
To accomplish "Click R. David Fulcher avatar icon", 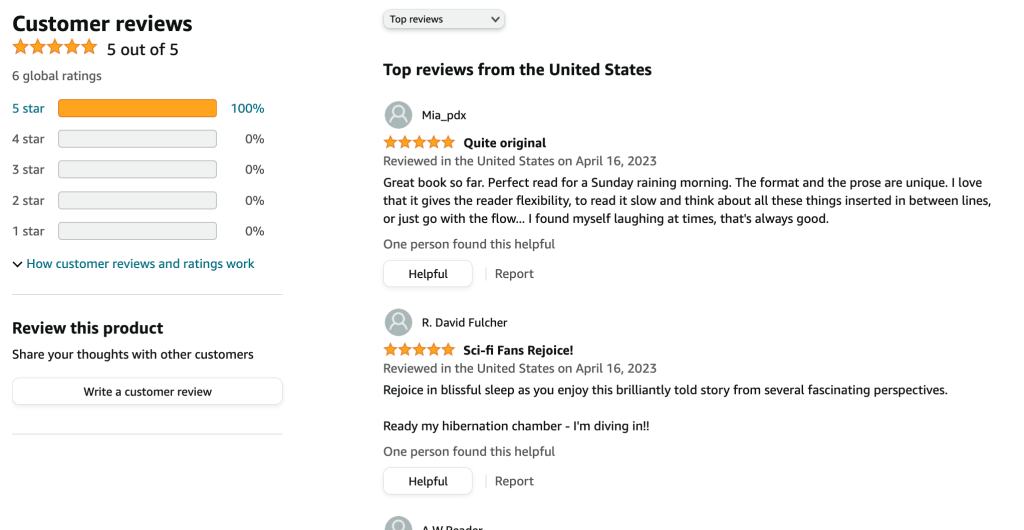I will [398, 322].
